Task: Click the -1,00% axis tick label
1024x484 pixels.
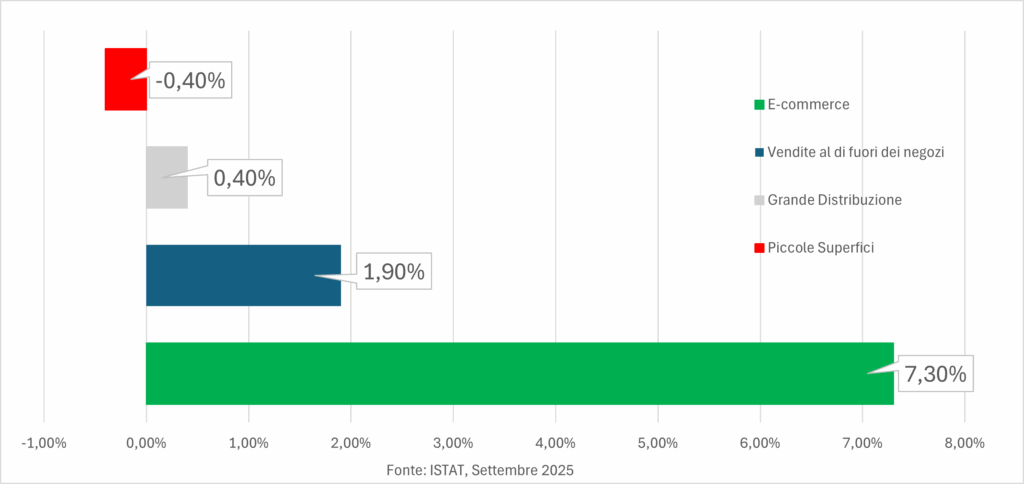Action: 43,443
